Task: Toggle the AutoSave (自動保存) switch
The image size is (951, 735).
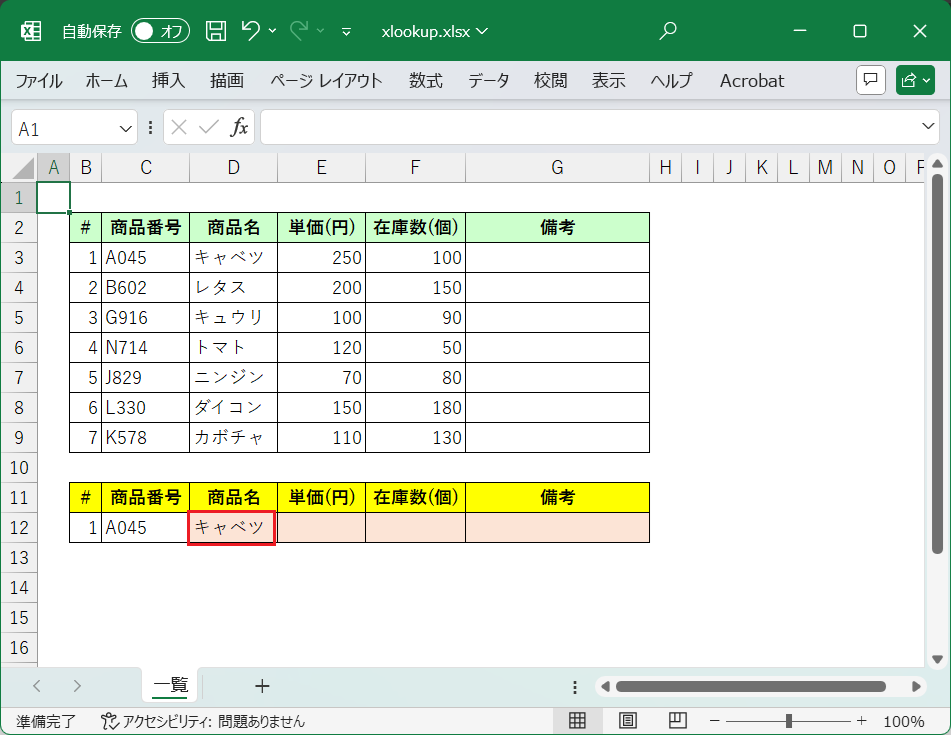Action: (x=160, y=31)
